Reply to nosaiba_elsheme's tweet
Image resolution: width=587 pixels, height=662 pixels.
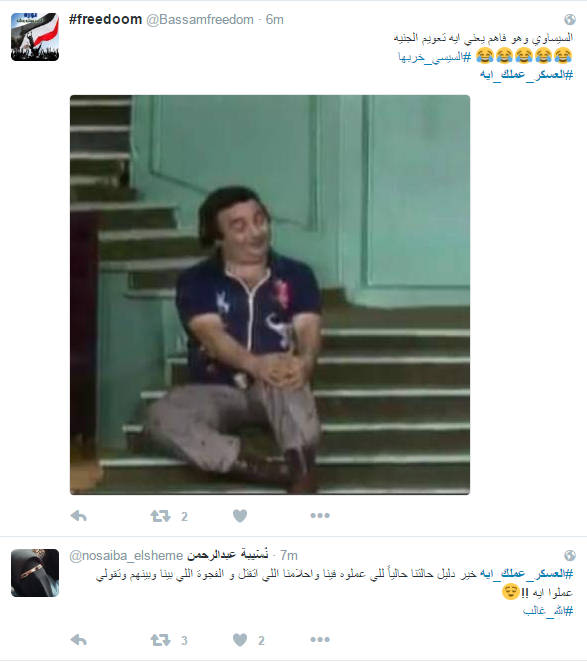pyautogui.click(x=79, y=640)
